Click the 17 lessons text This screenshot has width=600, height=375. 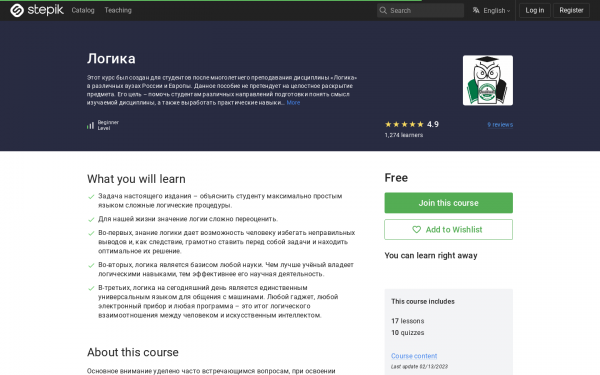click(408, 321)
